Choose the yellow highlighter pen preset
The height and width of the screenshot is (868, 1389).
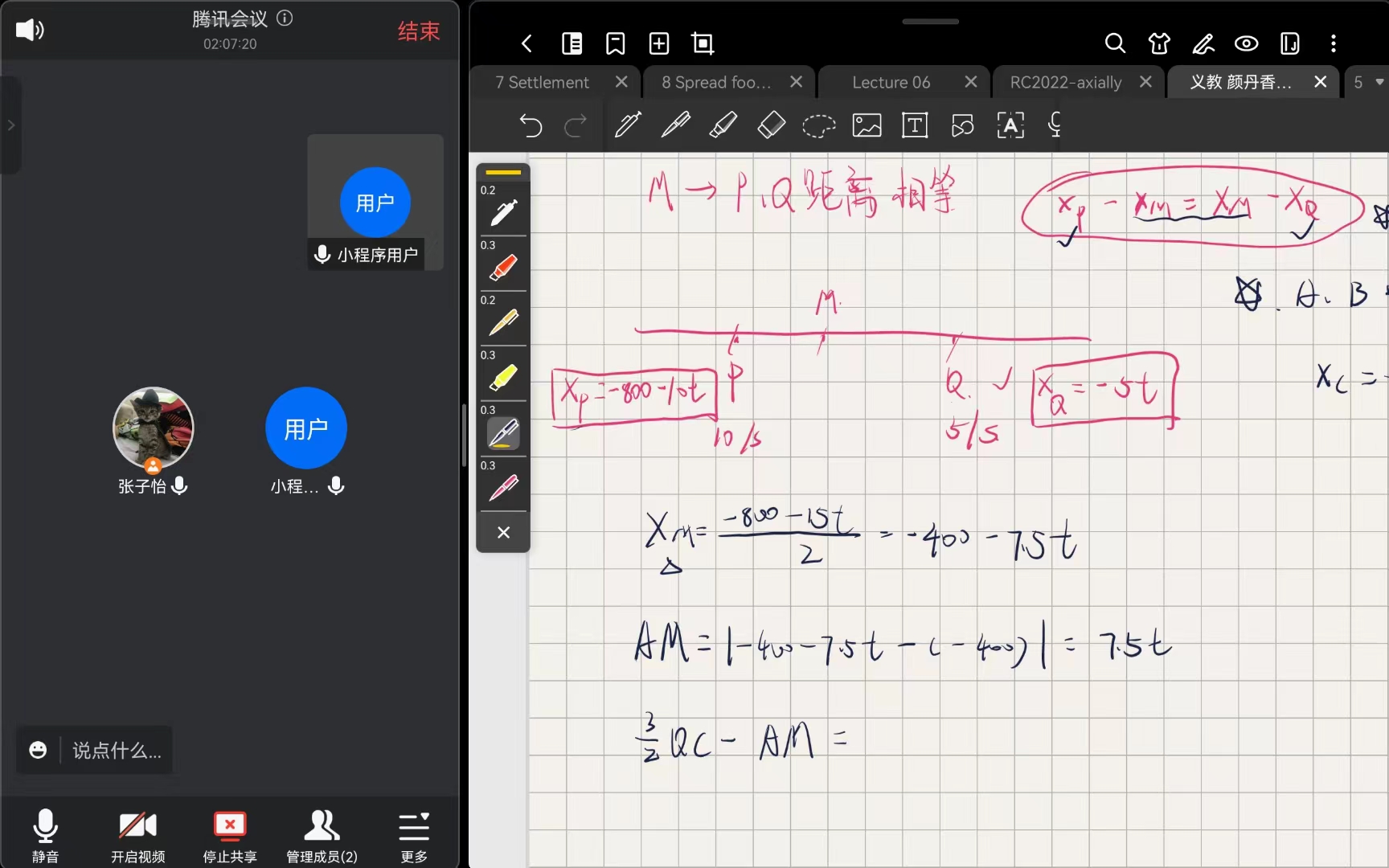[503, 378]
